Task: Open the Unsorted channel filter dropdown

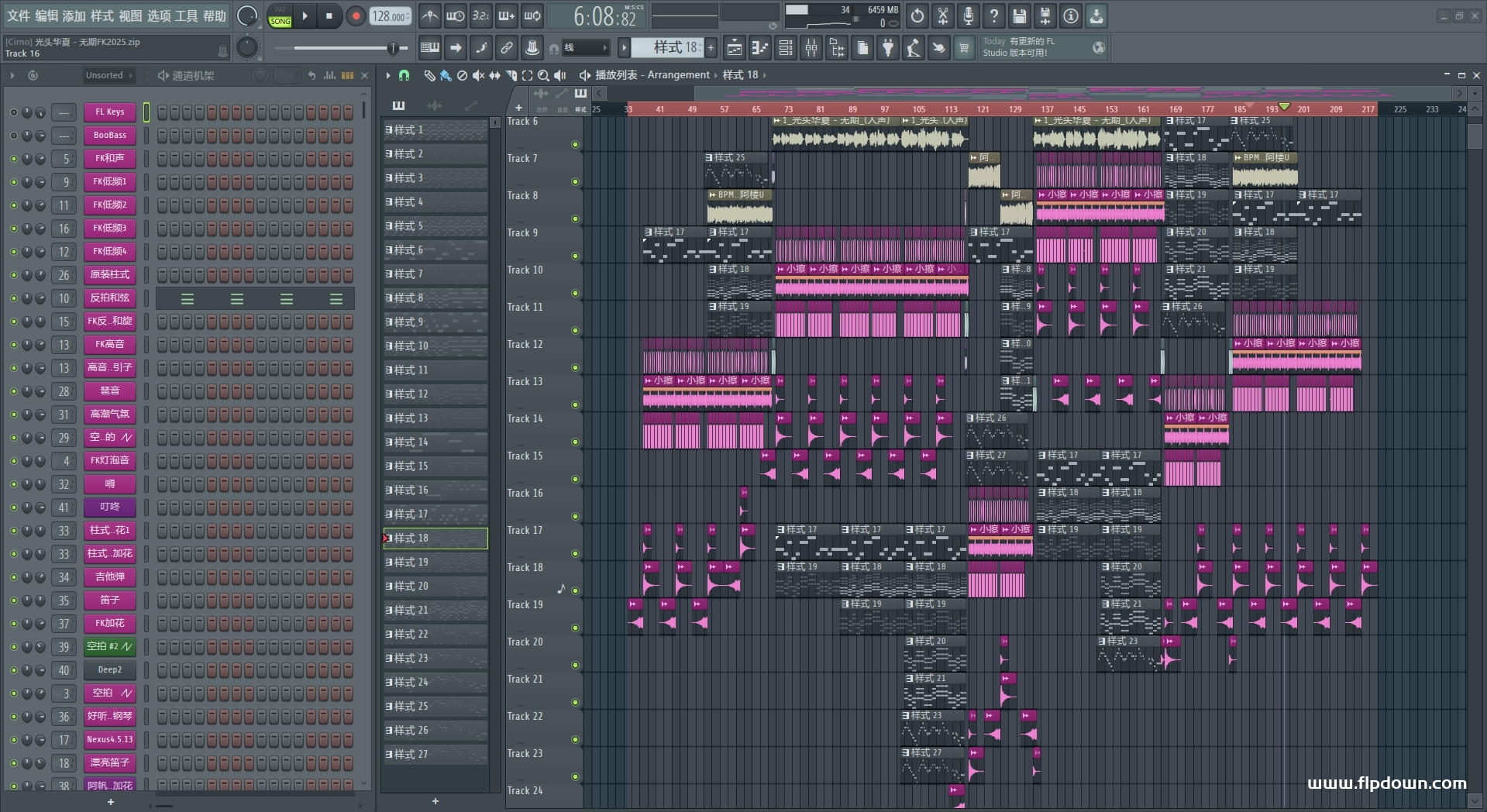Action: pyautogui.click(x=108, y=75)
